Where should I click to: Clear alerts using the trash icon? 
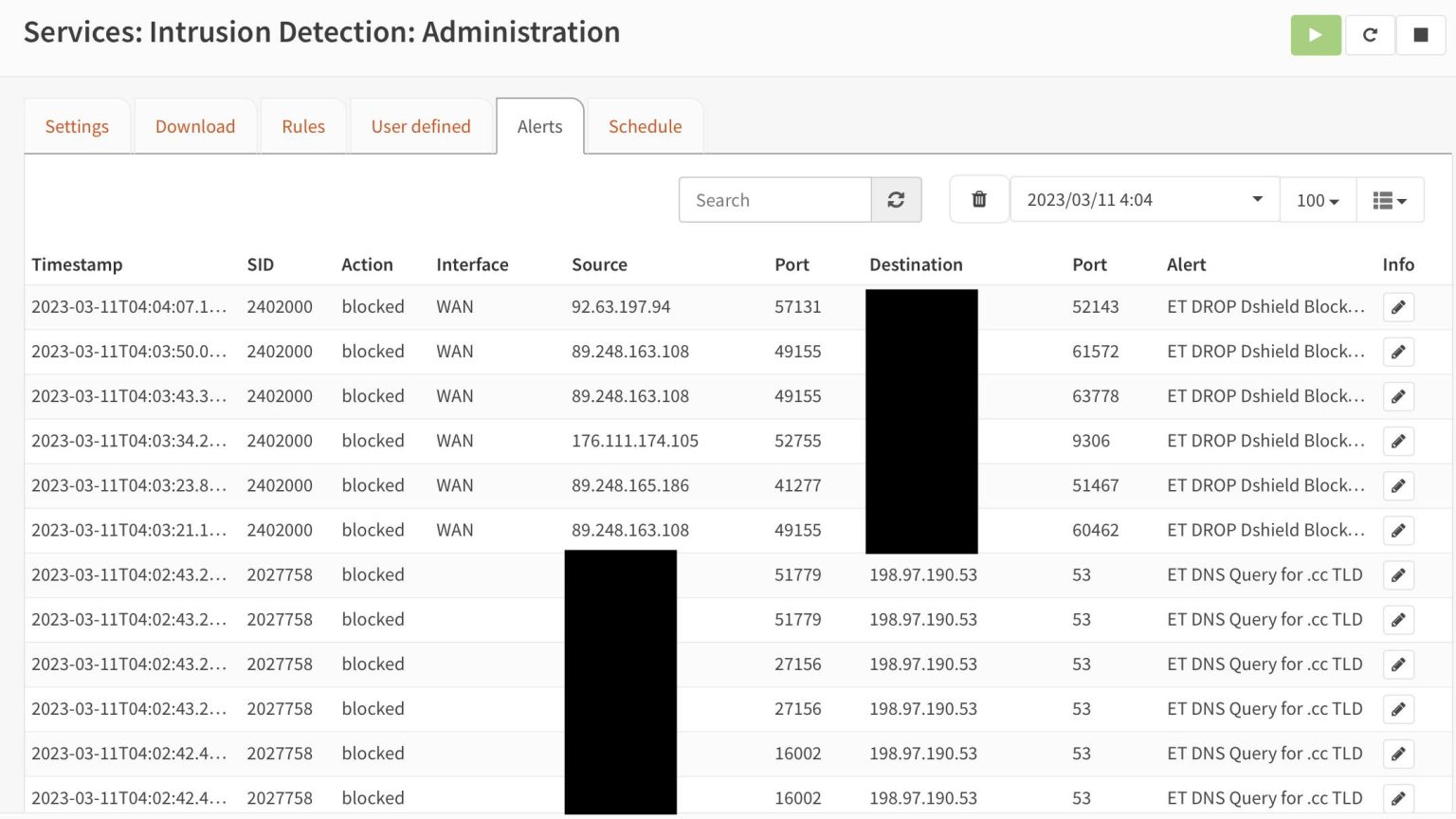point(978,199)
